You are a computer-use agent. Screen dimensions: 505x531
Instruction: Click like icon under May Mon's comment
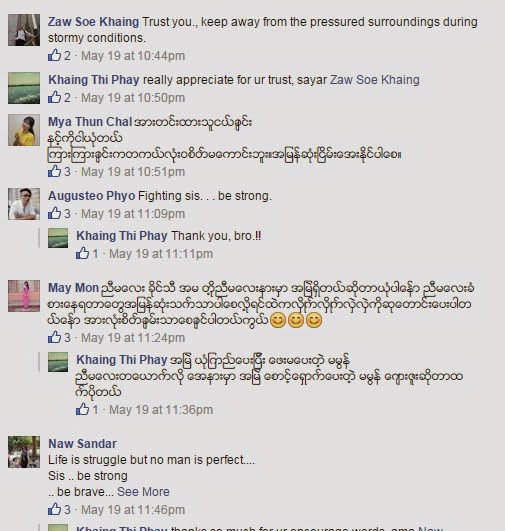(55, 337)
